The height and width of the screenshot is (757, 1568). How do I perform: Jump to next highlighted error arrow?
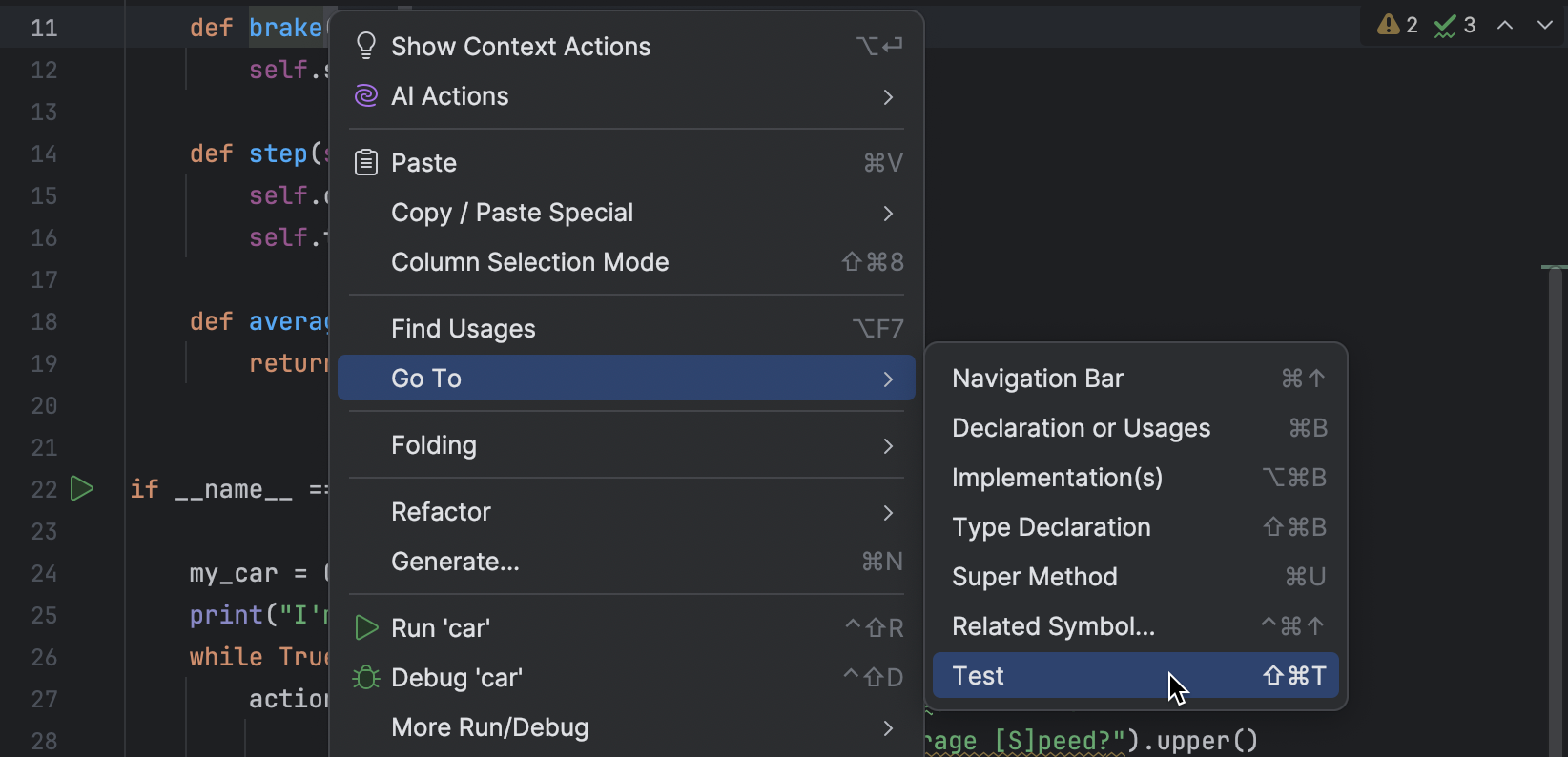click(1545, 26)
